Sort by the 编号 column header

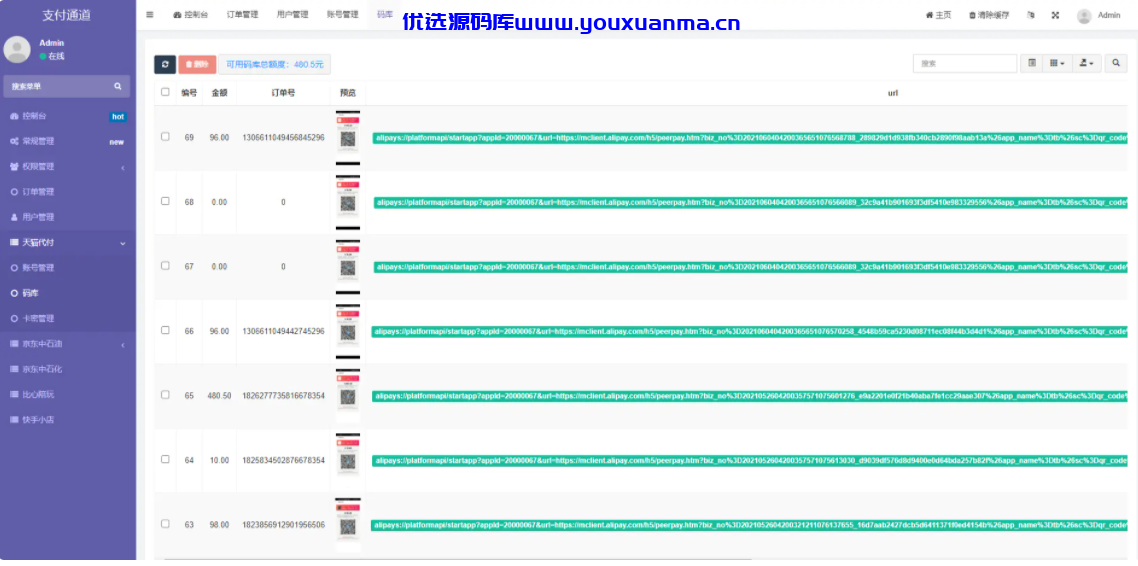189,93
